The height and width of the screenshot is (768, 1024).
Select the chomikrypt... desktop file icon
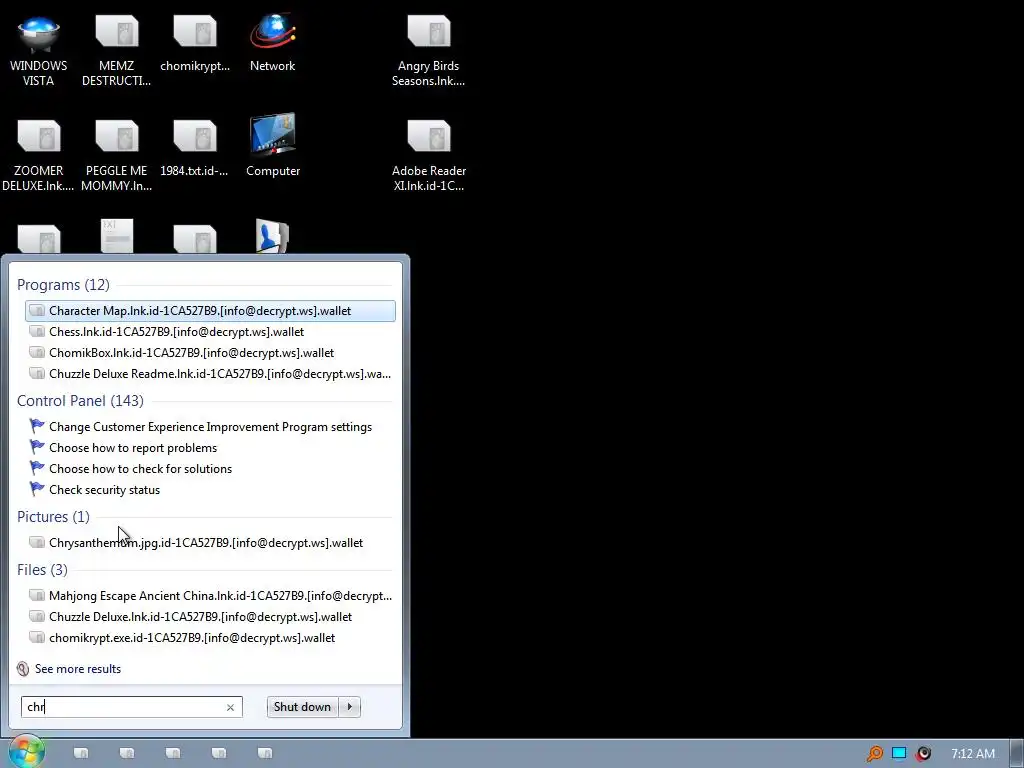(x=195, y=44)
